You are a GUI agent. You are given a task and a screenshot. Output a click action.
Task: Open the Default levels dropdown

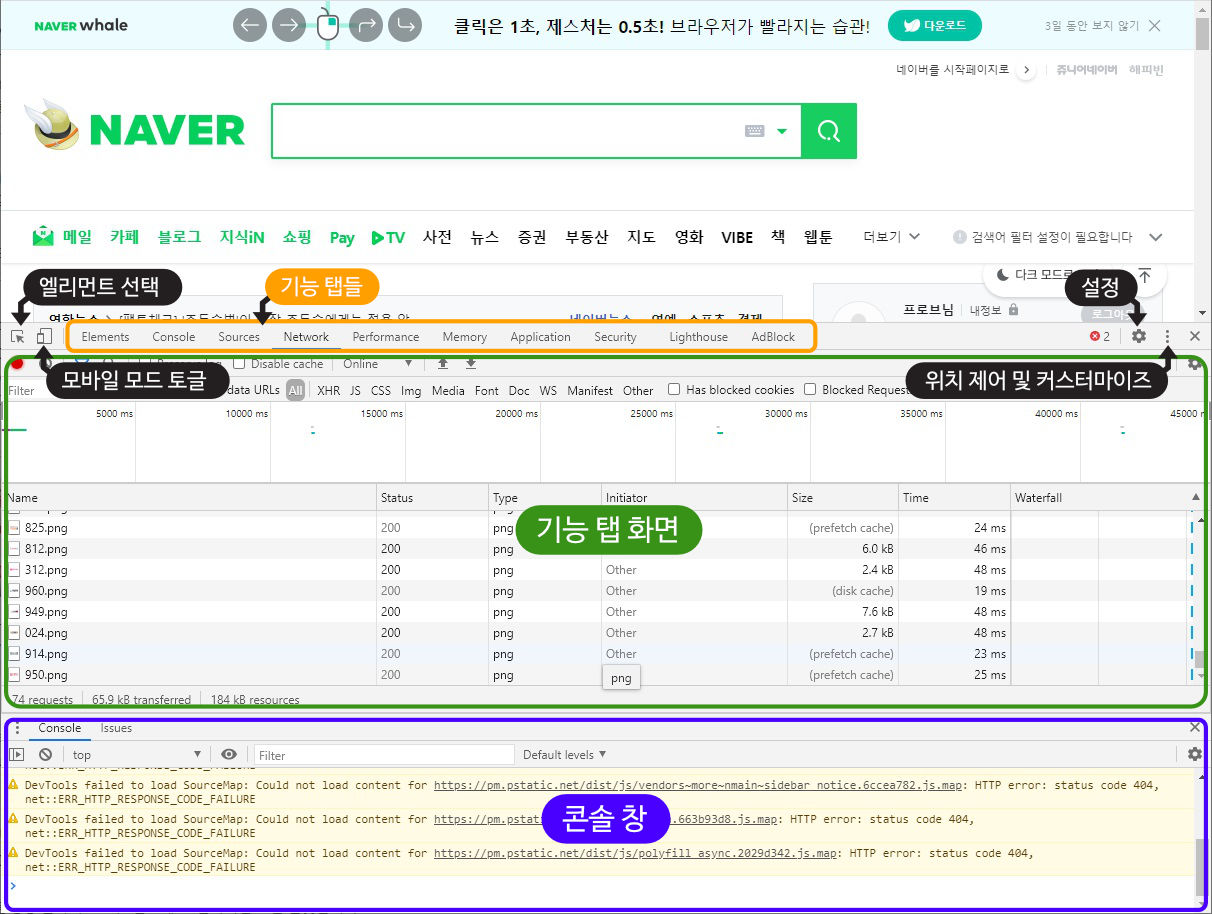(x=564, y=755)
